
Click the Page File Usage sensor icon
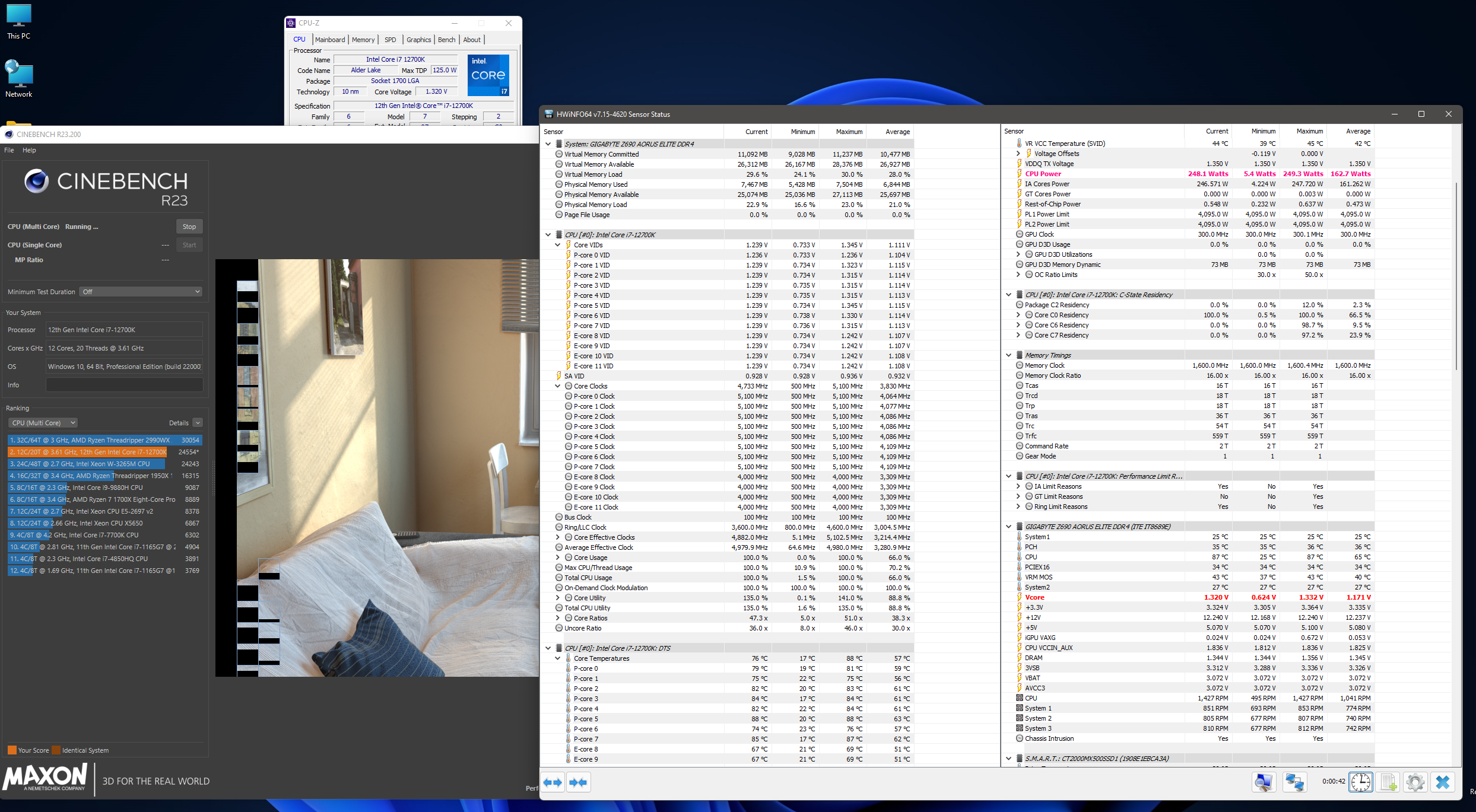558,215
